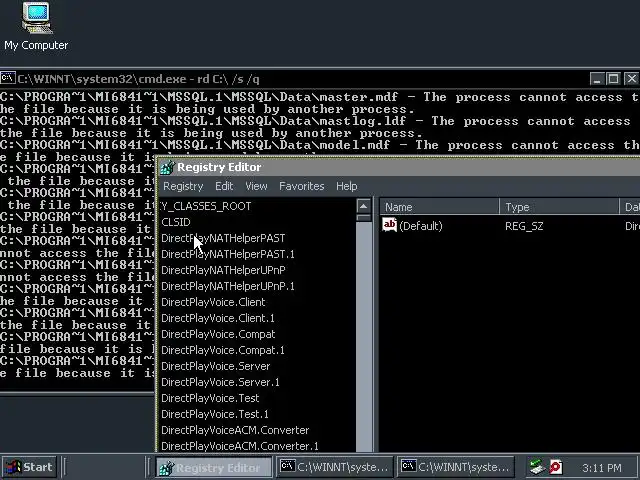Maximize the cmd.exe window
640x480 pixels.
coord(613,78)
